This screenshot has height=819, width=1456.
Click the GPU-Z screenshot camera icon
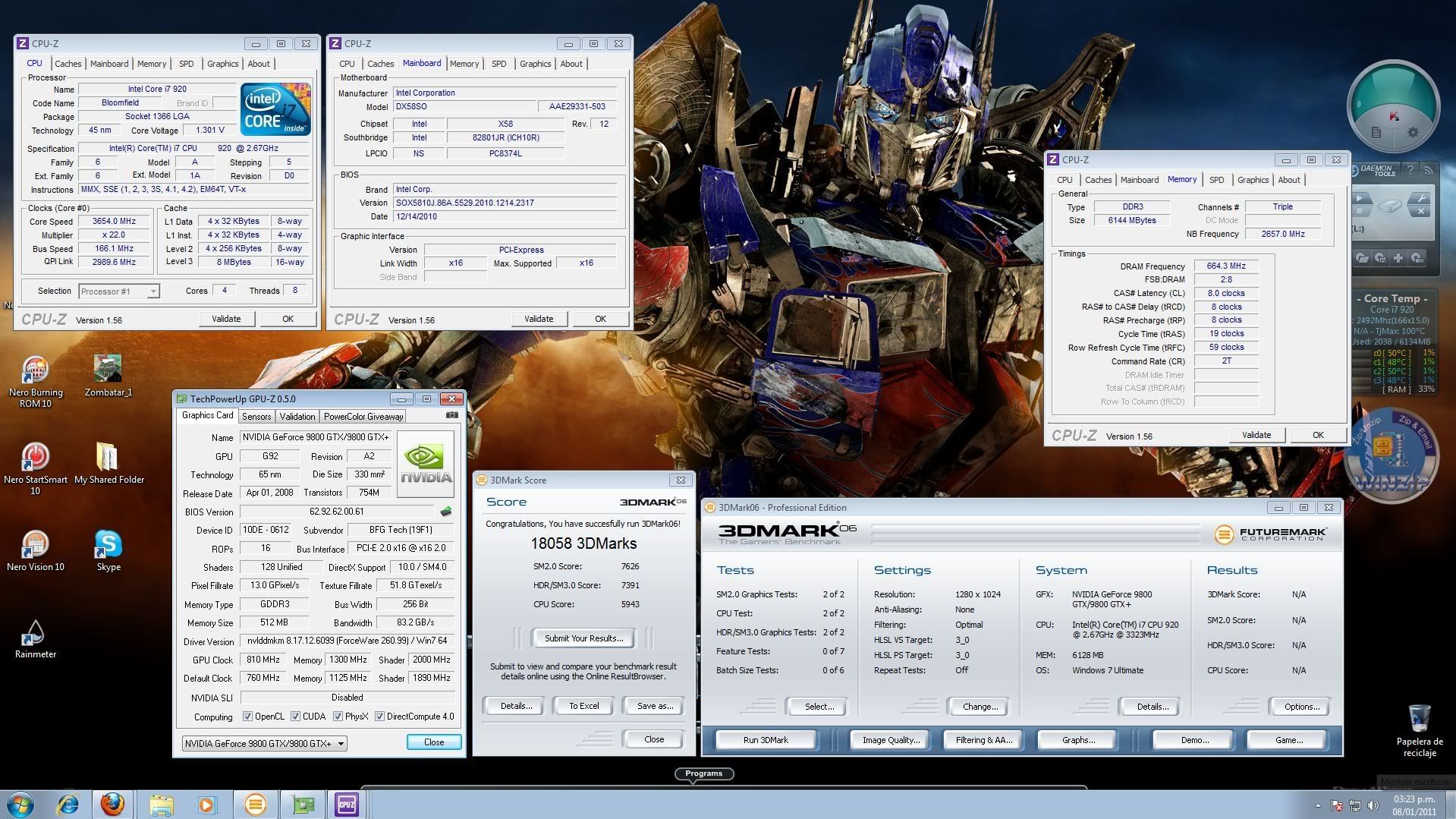(x=452, y=415)
